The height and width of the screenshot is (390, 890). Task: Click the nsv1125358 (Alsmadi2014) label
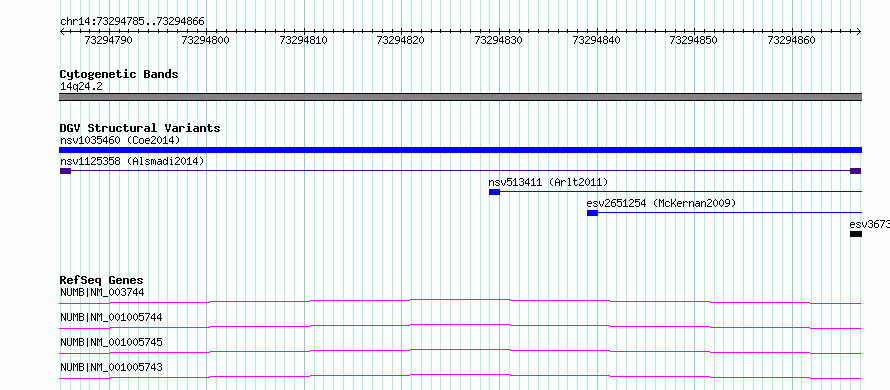point(132,161)
